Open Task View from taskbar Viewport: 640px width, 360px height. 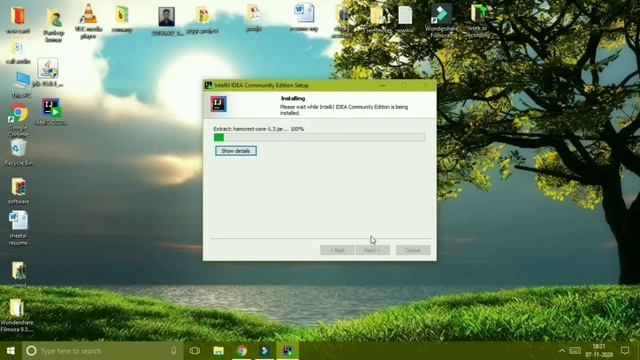point(195,351)
